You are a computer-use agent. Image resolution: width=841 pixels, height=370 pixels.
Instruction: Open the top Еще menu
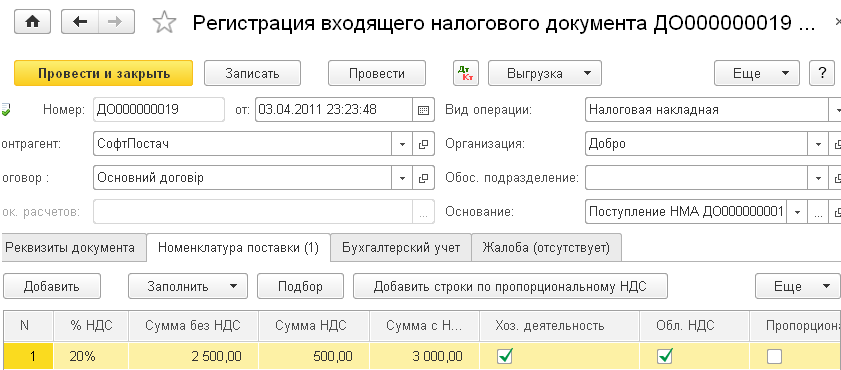757,73
